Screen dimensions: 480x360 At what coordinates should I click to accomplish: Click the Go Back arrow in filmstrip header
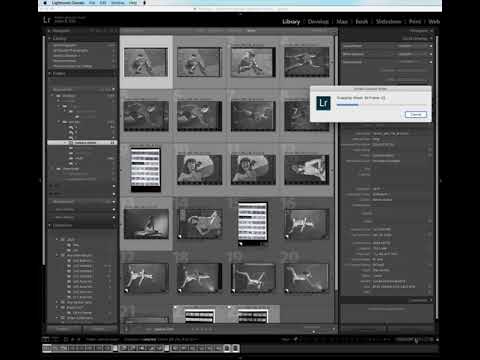click(73, 340)
